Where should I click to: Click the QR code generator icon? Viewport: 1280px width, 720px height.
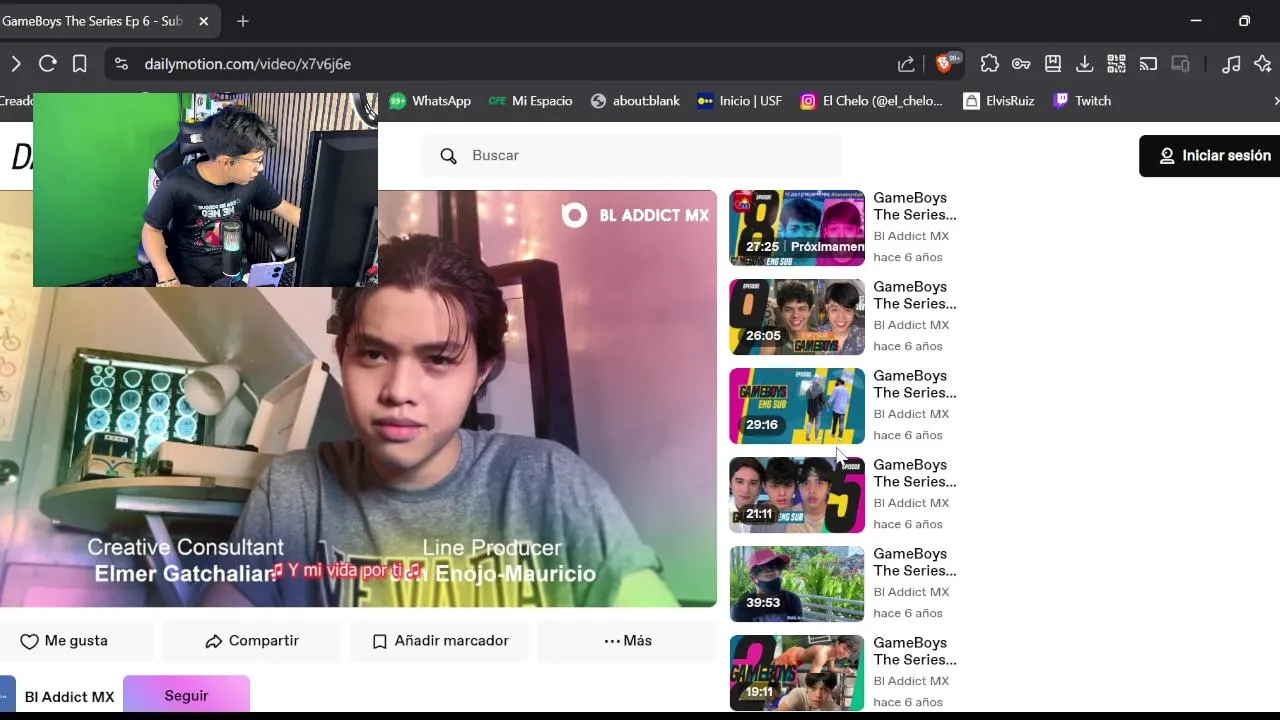(x=1116, y=64)
